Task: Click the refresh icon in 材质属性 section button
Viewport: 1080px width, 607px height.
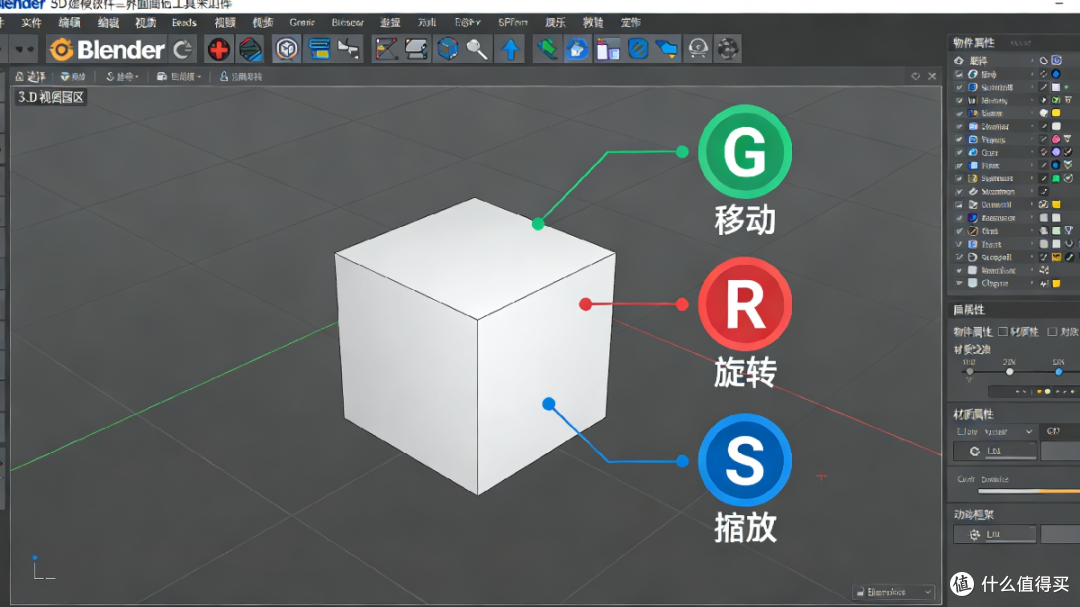Action: click(975, 451)
